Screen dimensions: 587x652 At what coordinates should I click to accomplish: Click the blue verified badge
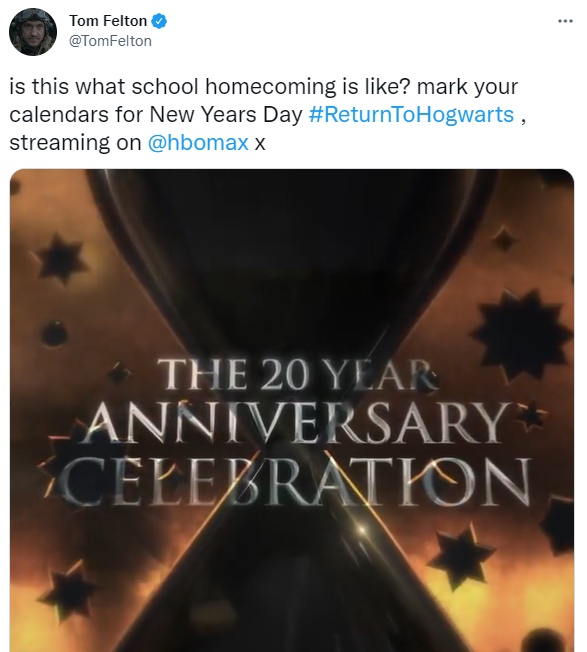click(x=159, y=21)
